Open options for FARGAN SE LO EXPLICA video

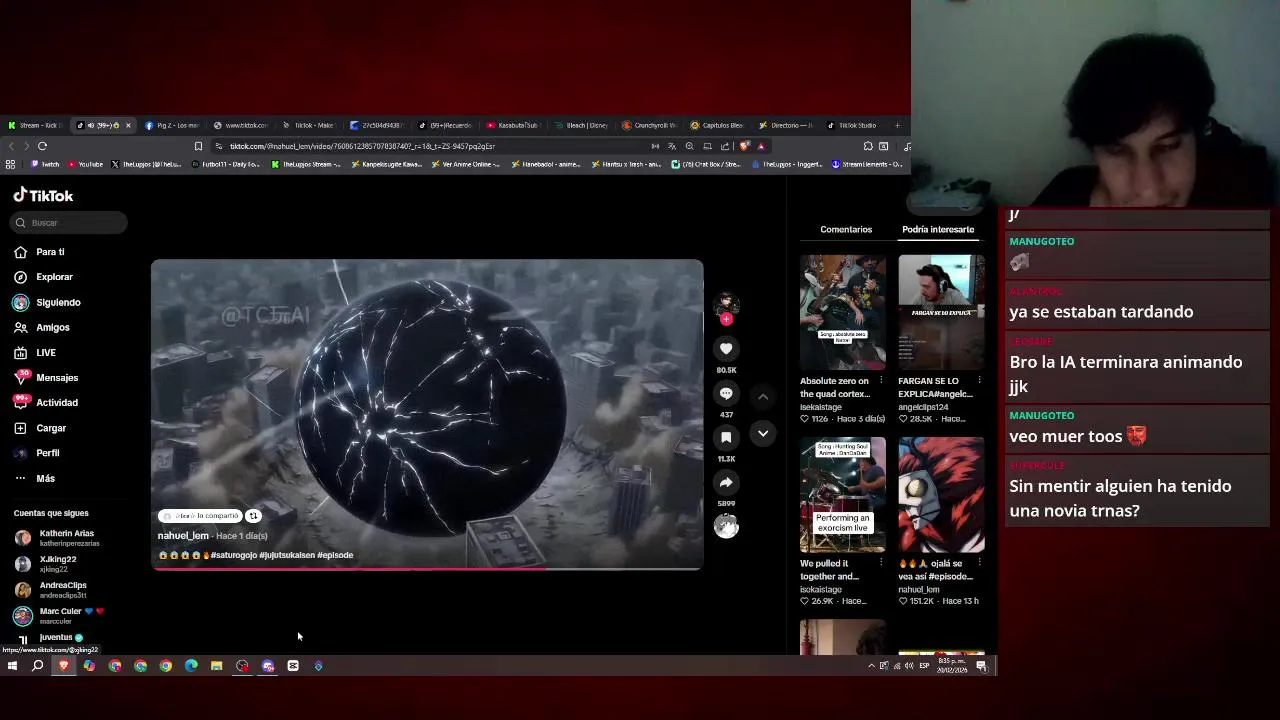tap(979, 381)
